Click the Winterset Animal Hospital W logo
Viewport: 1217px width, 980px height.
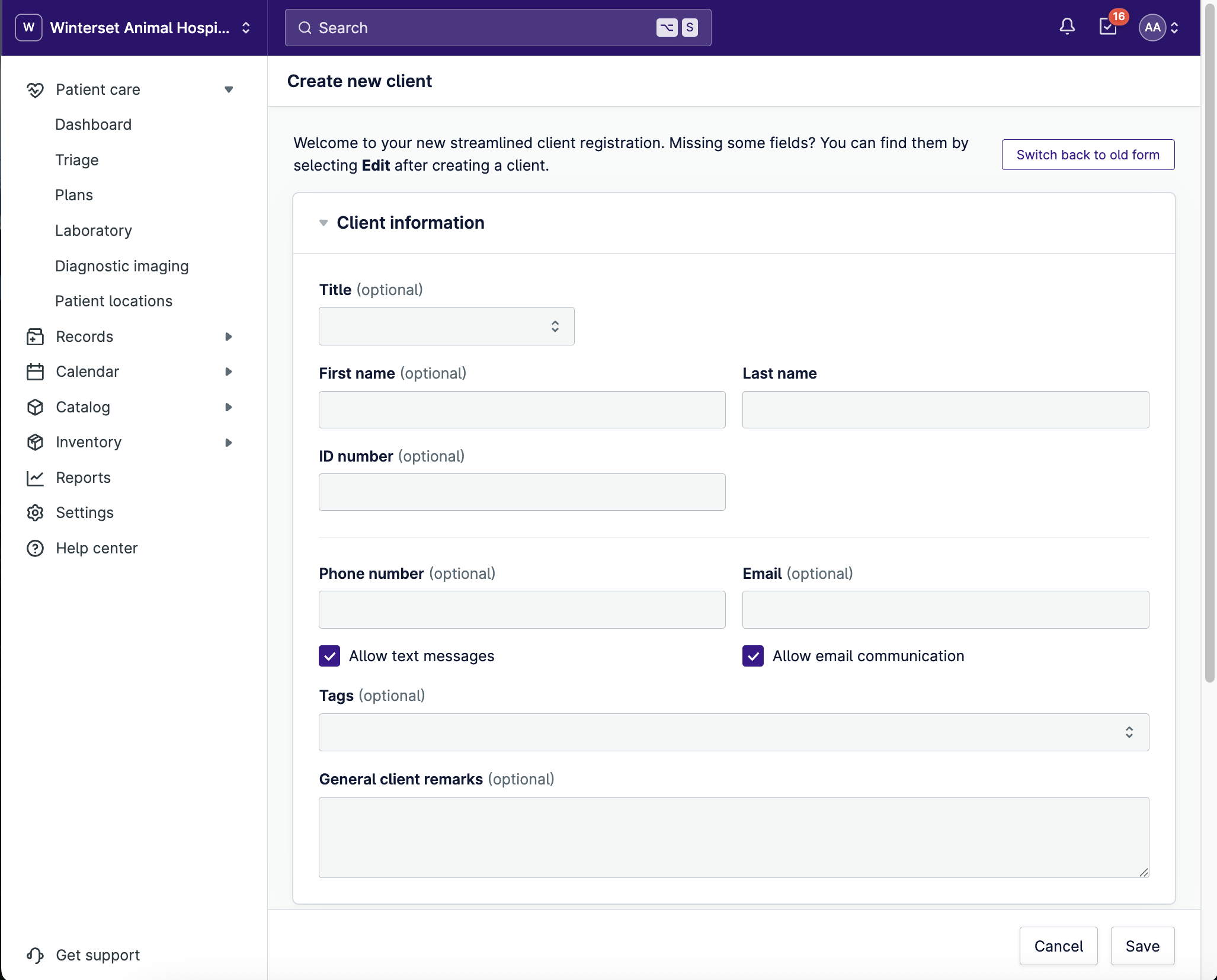(x=28, y=27)
